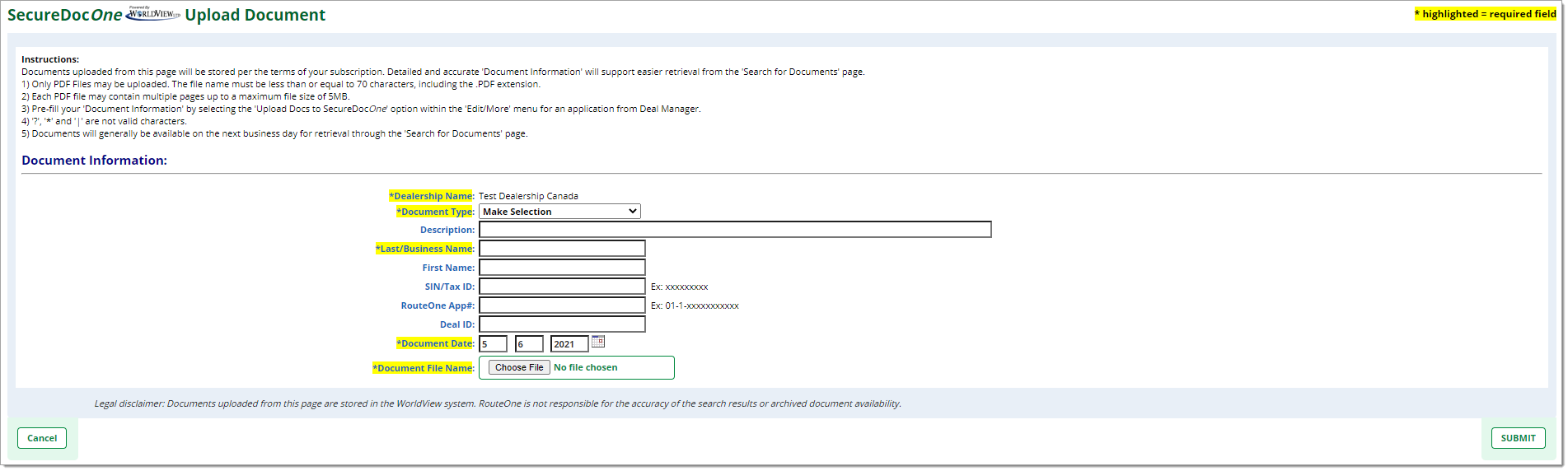Click 'Test Dealership Canada' dealership name text

528,196
